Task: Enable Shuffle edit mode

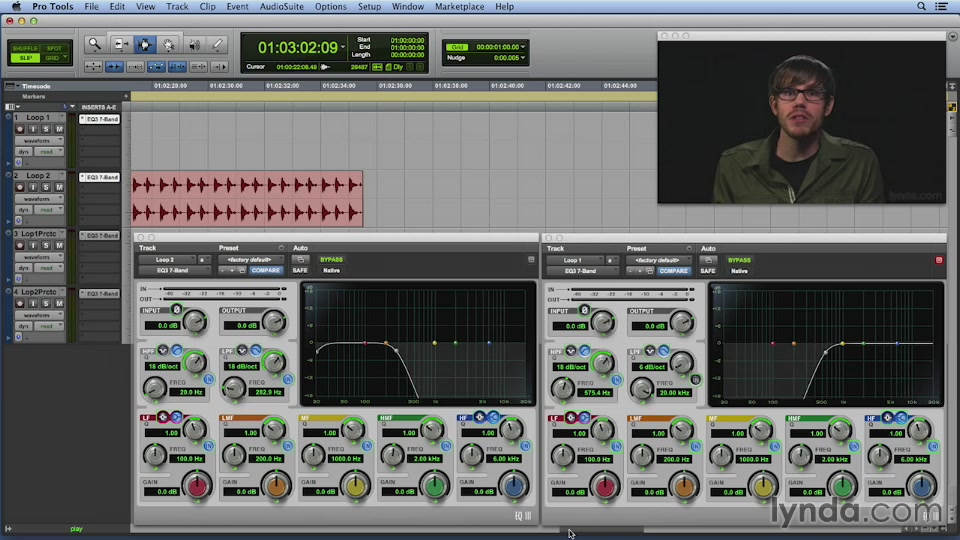Action: [25, 48]
